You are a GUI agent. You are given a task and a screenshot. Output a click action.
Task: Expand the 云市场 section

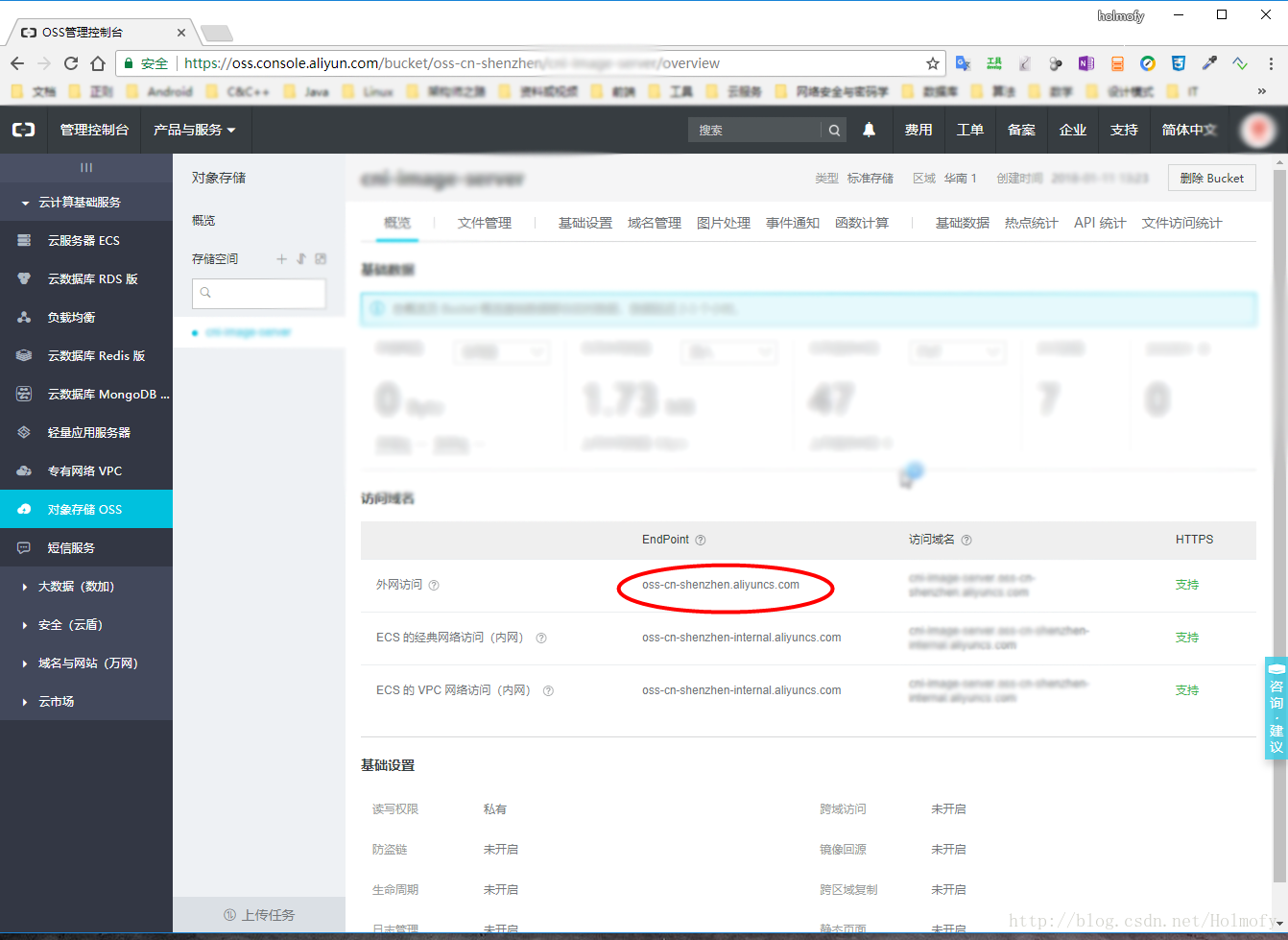coord(86,702)
